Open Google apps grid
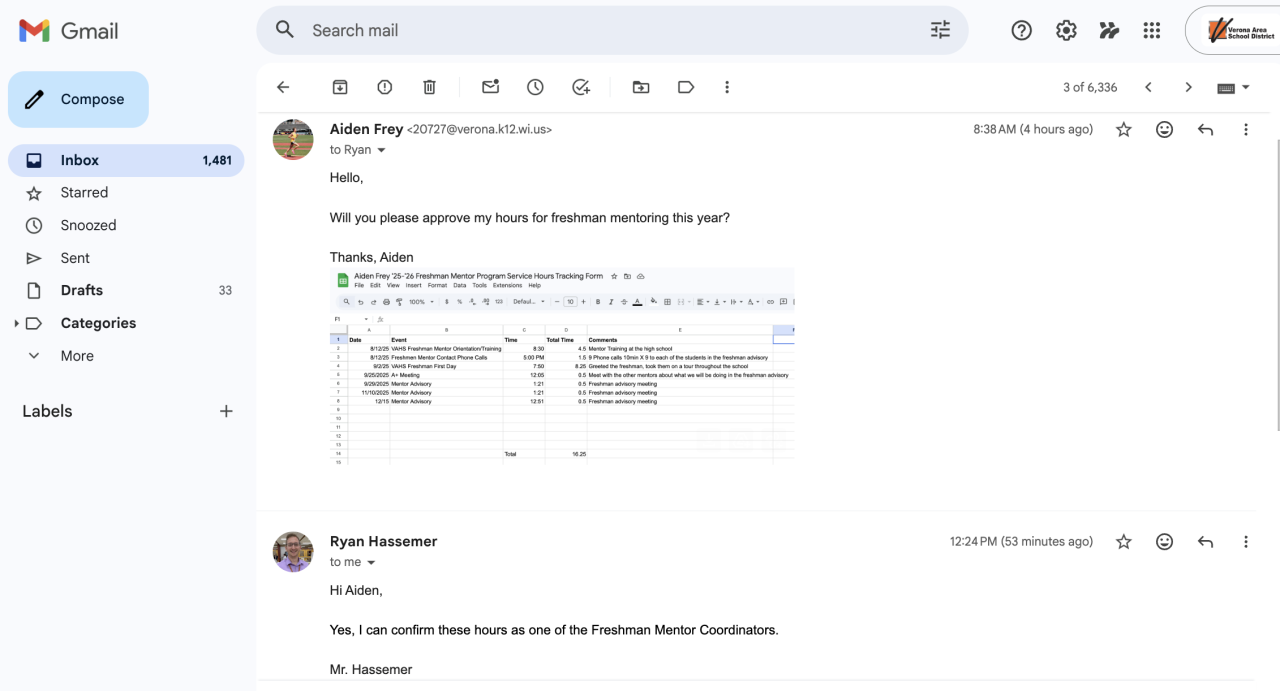1280x691 pixels. [x=1152, y=30]
